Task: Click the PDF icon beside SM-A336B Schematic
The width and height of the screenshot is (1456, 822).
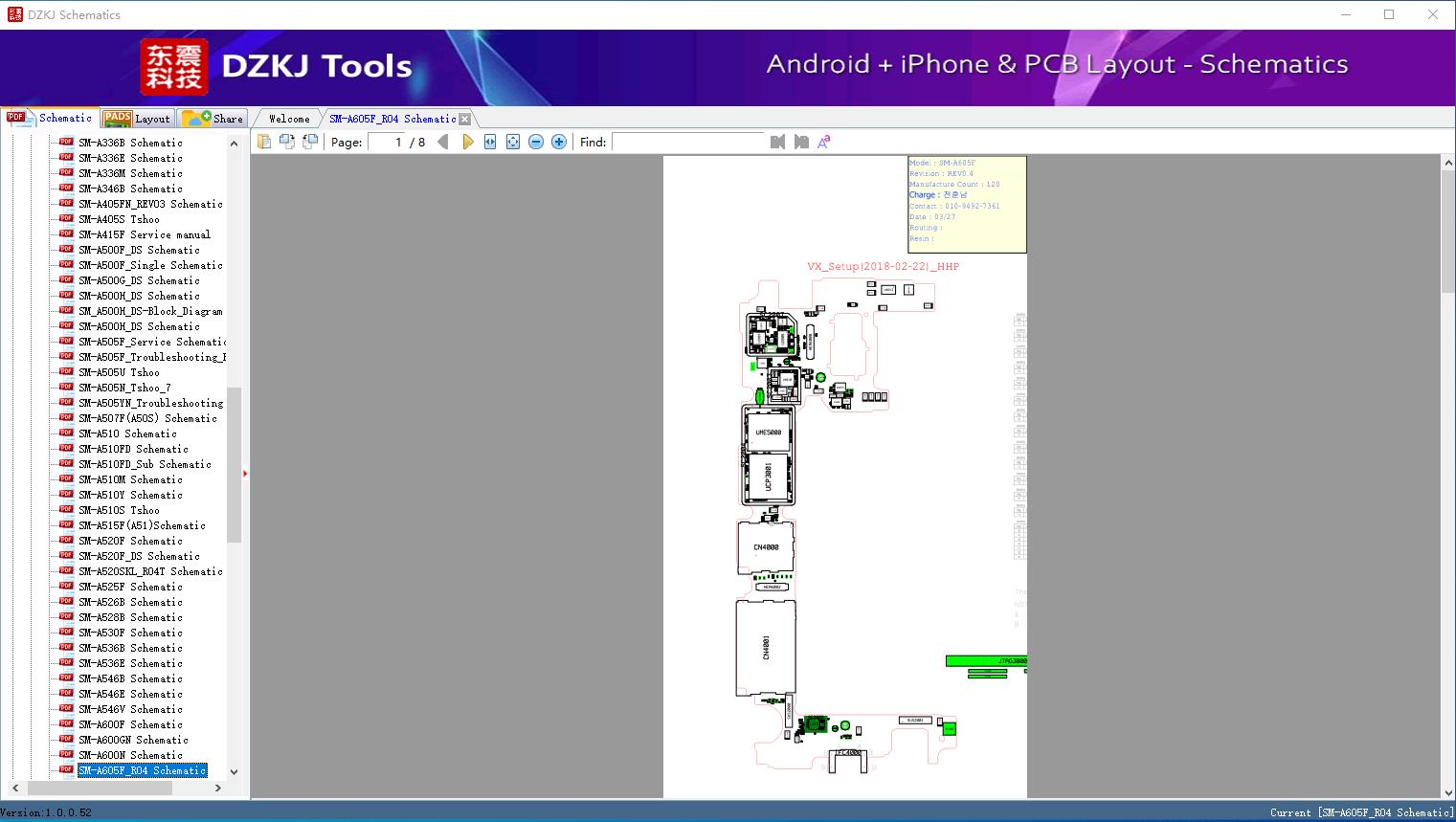Action: pos(66,143)
